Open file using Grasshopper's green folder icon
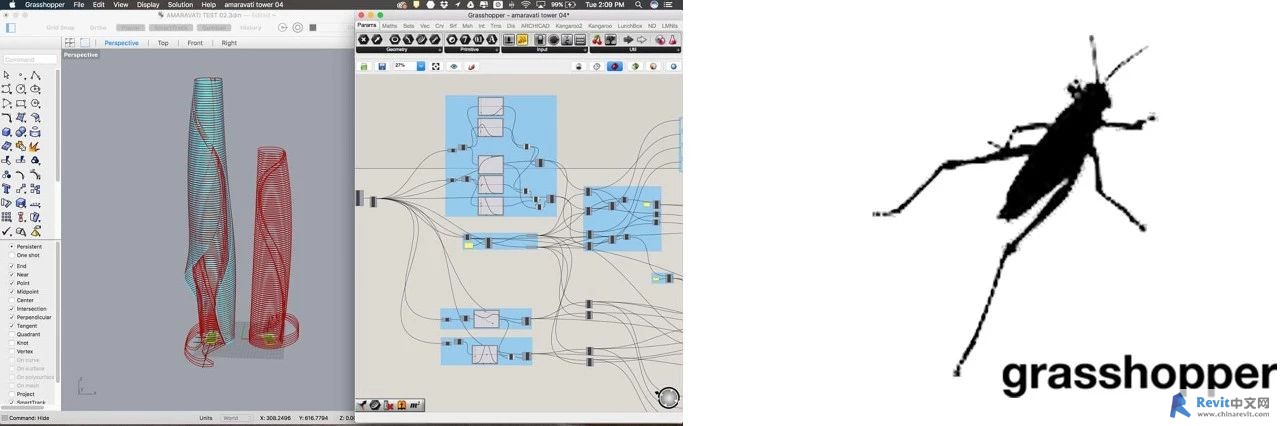The image size is (1280, 426). click(x=364, y=66)
